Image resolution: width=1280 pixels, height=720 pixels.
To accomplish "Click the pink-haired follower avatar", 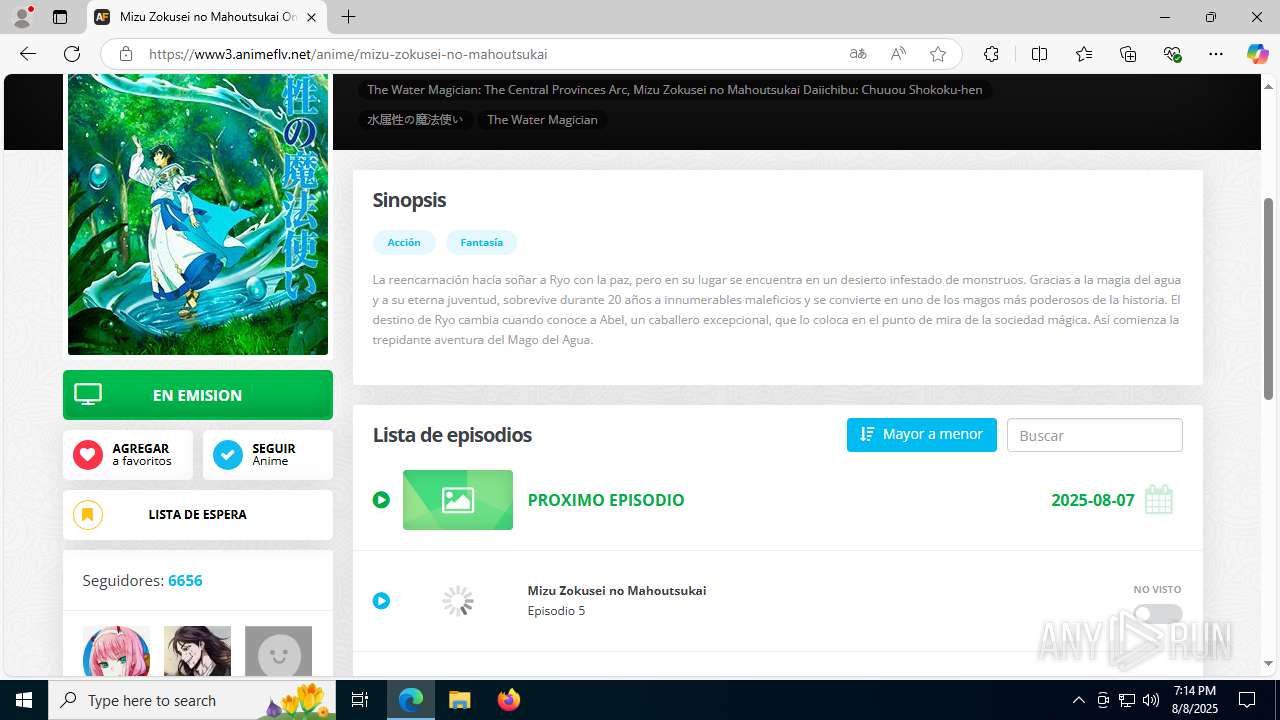I will pos(116,651).
